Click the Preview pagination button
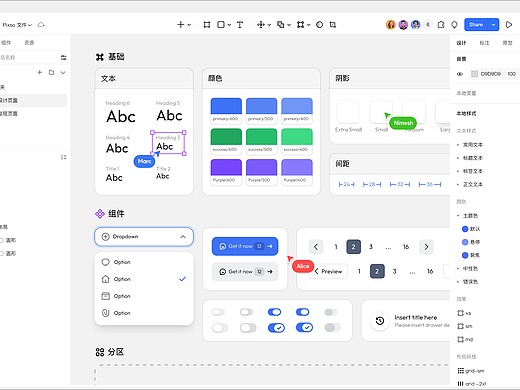 [x=328, y=271]
